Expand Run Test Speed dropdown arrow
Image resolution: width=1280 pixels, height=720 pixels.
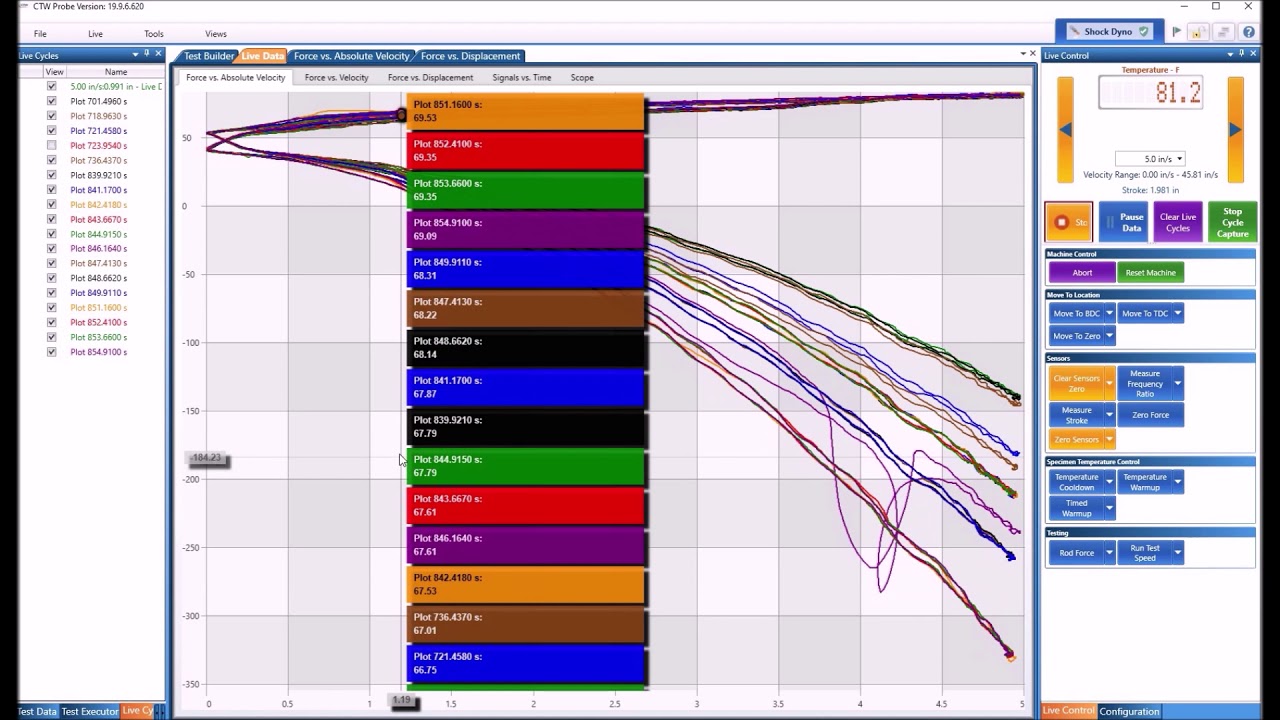[x=1178, y=552]
